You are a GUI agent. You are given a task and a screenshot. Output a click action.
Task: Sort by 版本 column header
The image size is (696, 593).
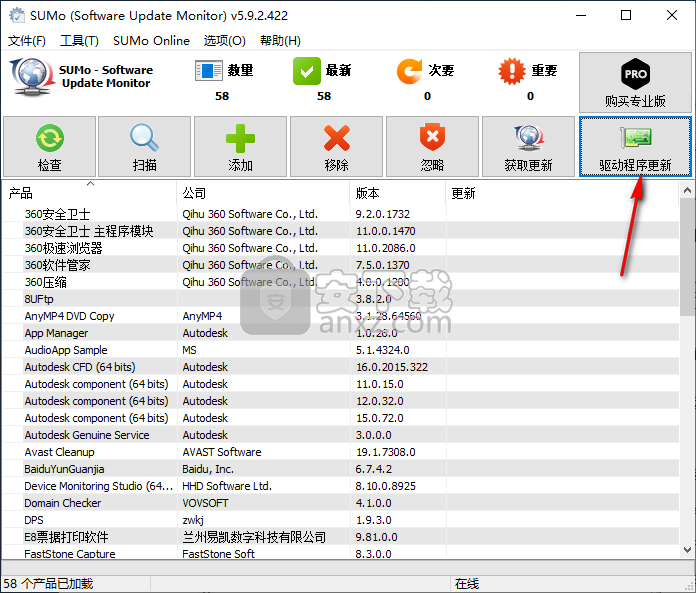tap(398, 193)
